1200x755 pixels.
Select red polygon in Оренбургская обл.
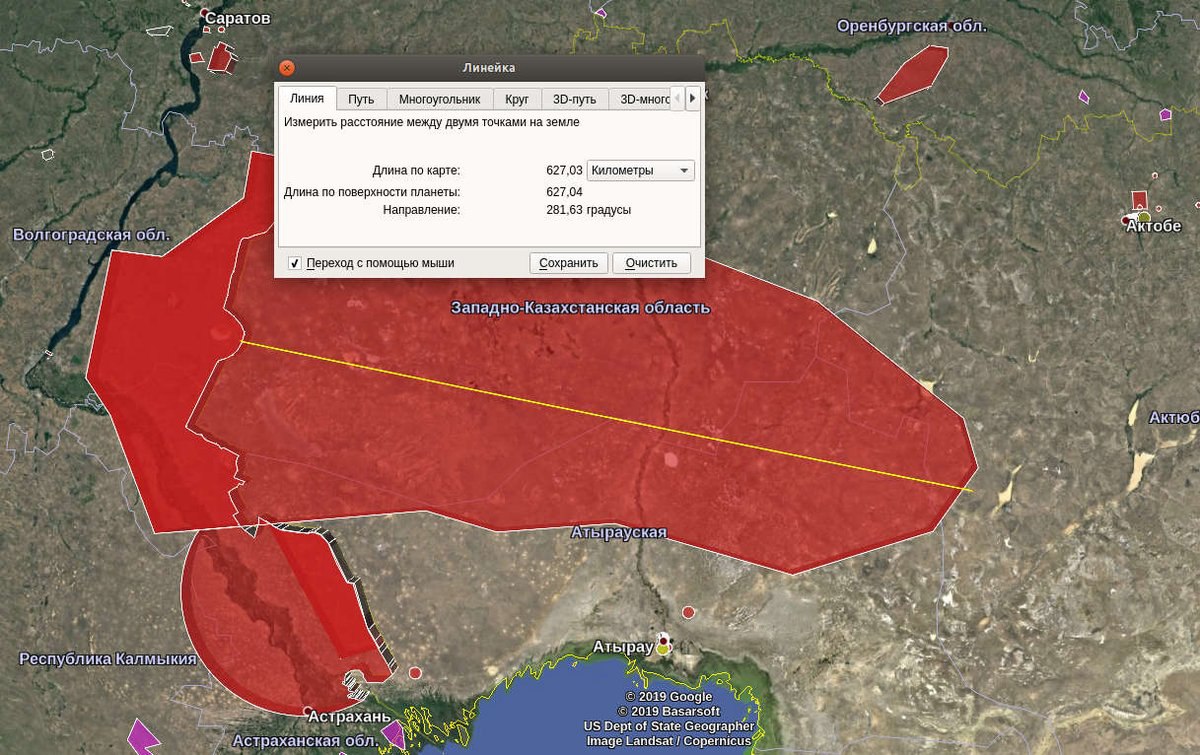[x=911, y=74]
